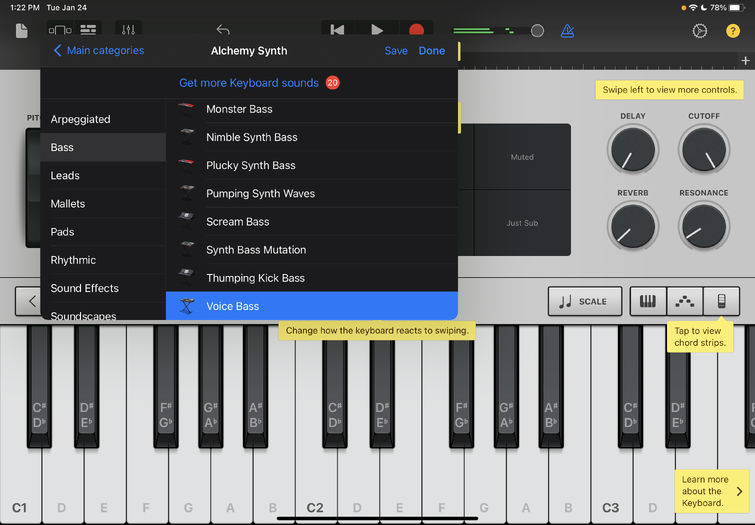The width and height of the screenshot is (755, 525).
Task: Tap the Just Sub transform pad
Action: click(522, 223)
